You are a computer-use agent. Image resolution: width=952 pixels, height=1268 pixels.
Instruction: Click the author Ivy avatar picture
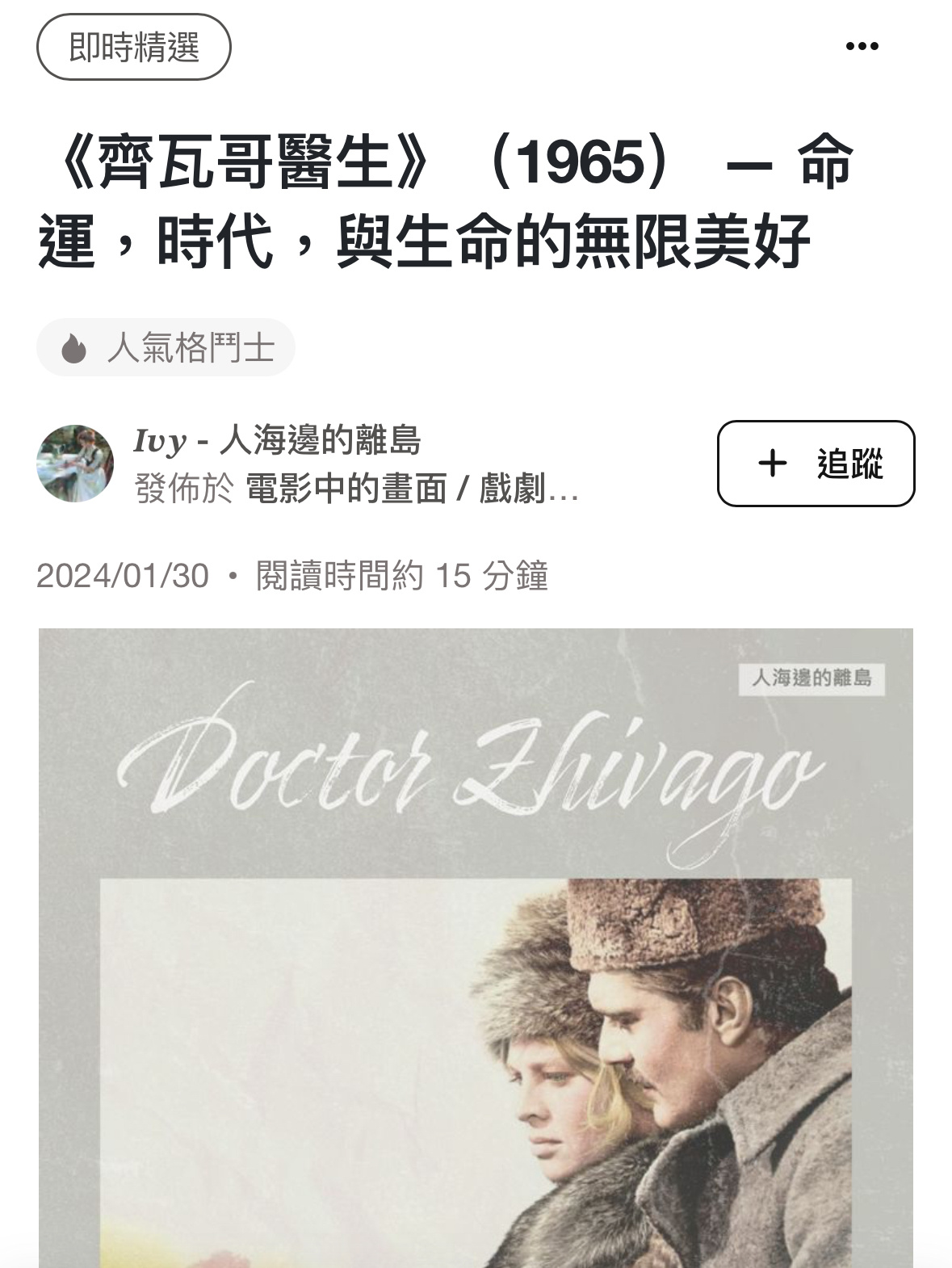pos(75,464)
